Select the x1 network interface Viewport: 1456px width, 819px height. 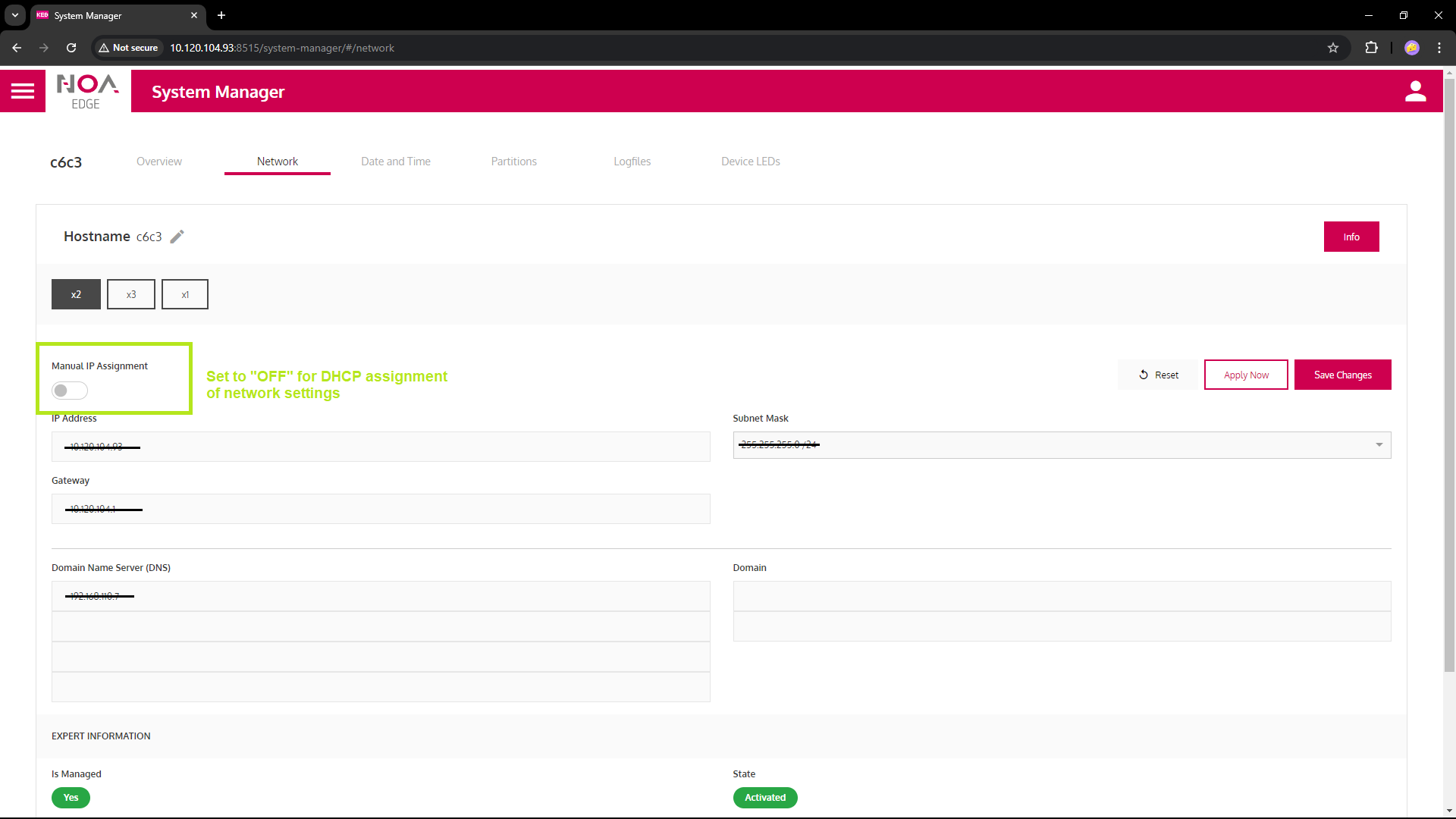coord(185,294)
